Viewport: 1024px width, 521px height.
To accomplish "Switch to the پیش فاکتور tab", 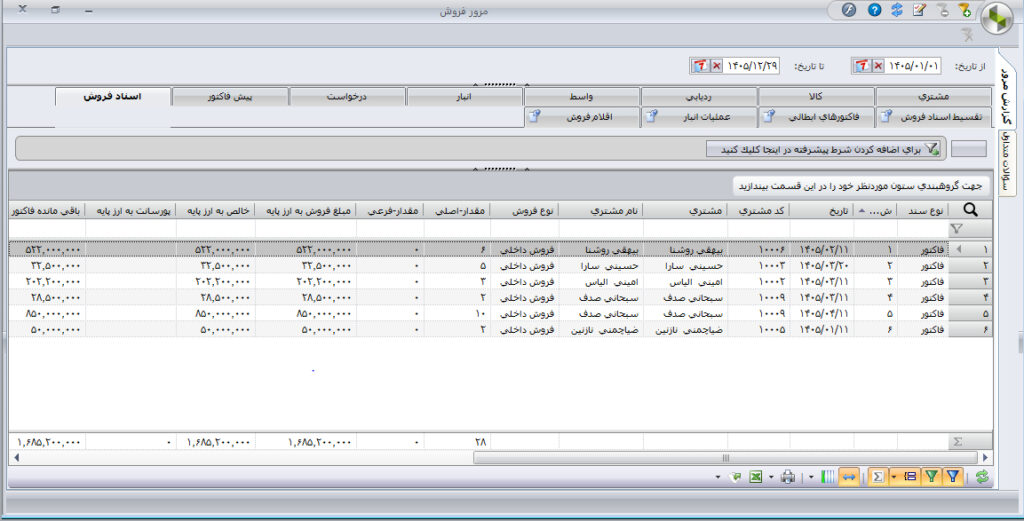I will 230,97.
